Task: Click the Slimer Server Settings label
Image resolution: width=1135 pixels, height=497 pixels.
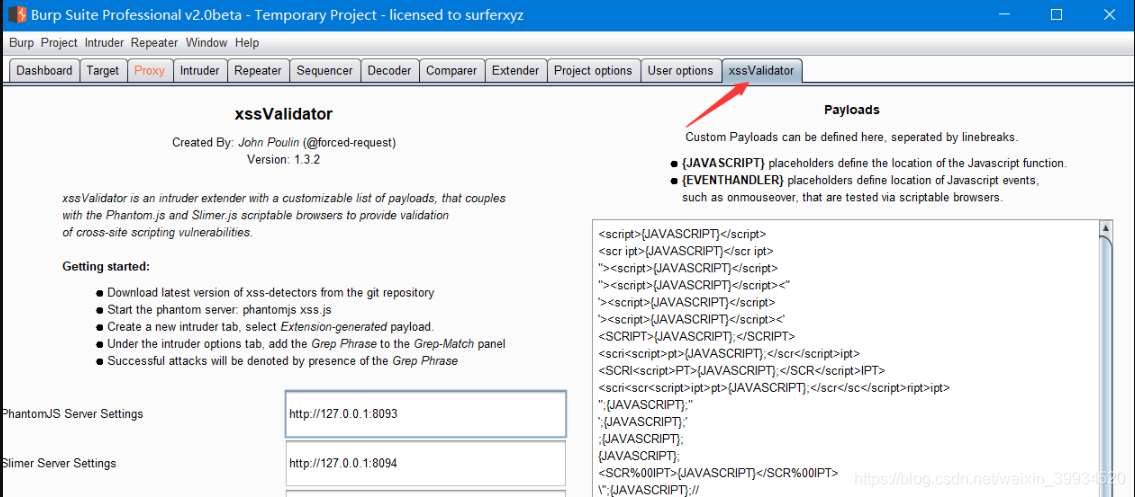Action: [x=59, y=463]
